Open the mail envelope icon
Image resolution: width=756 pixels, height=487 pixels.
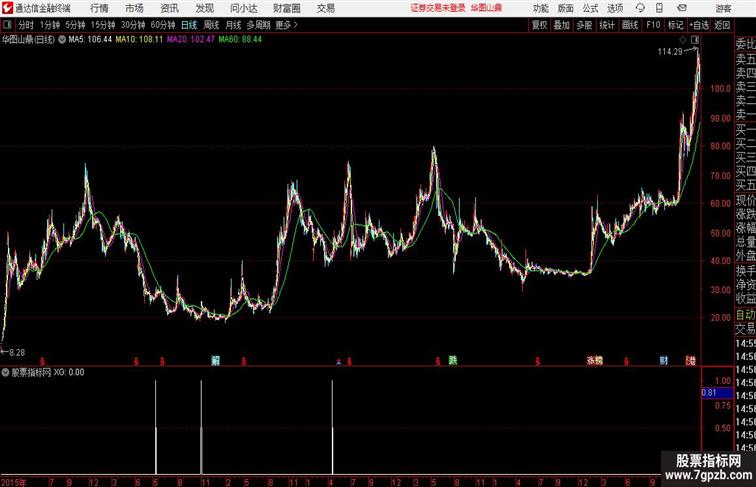point(682,8)
